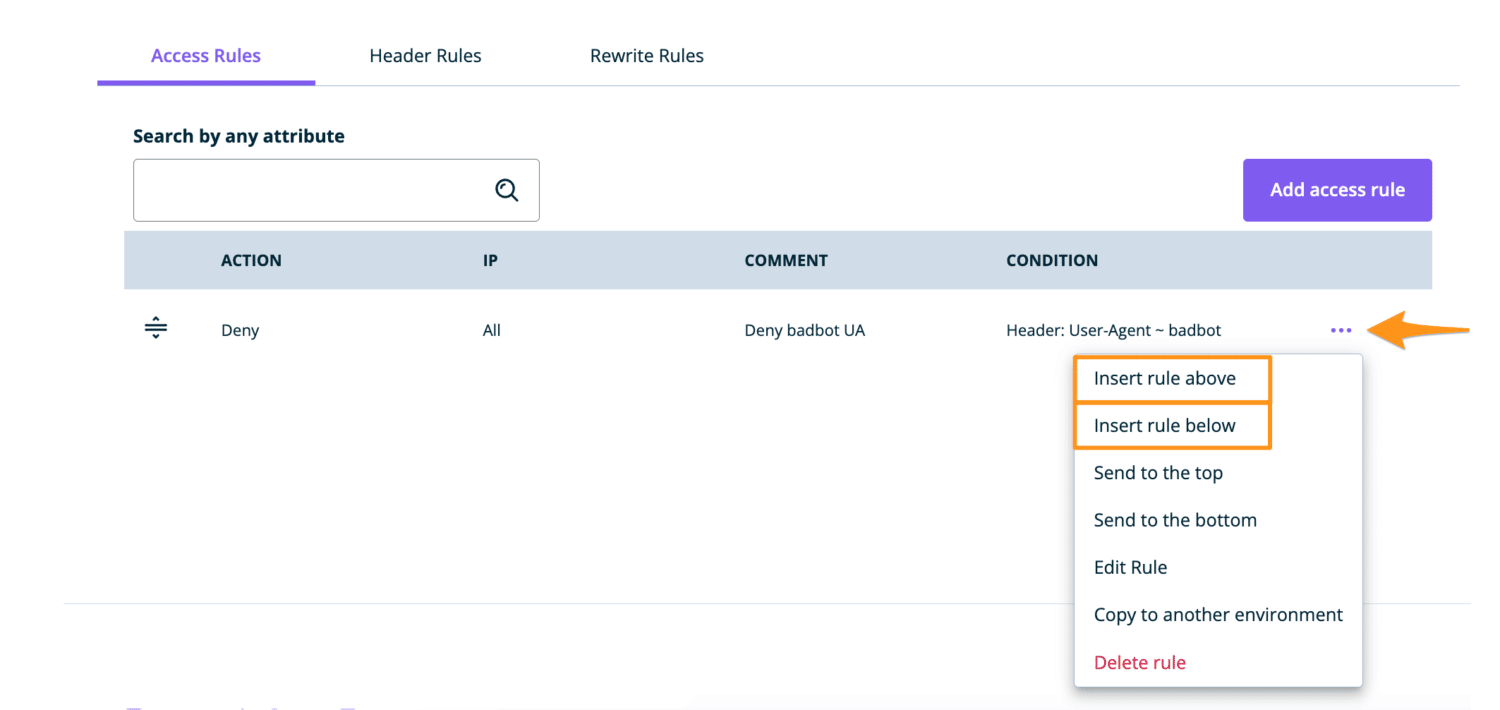Click inside the search by attribute field
1500x710 pixels.
point(300,189)
